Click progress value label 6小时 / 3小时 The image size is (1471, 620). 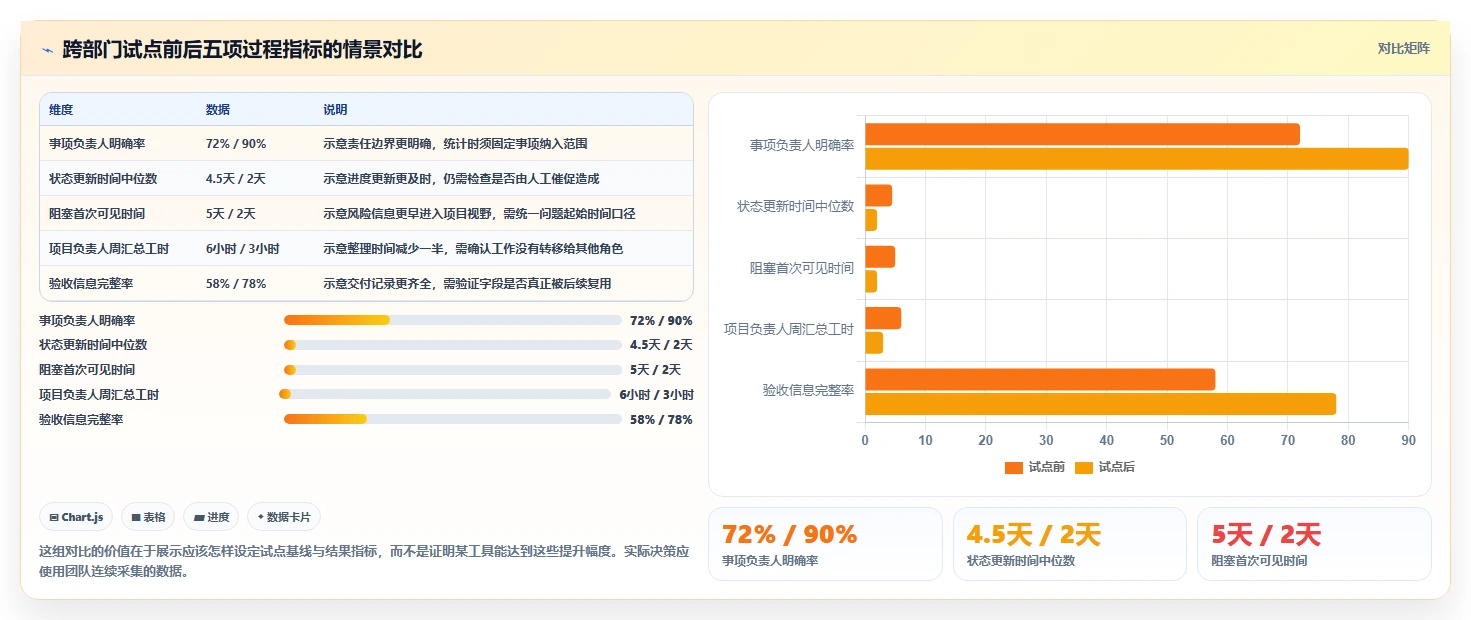coord(656,394)
